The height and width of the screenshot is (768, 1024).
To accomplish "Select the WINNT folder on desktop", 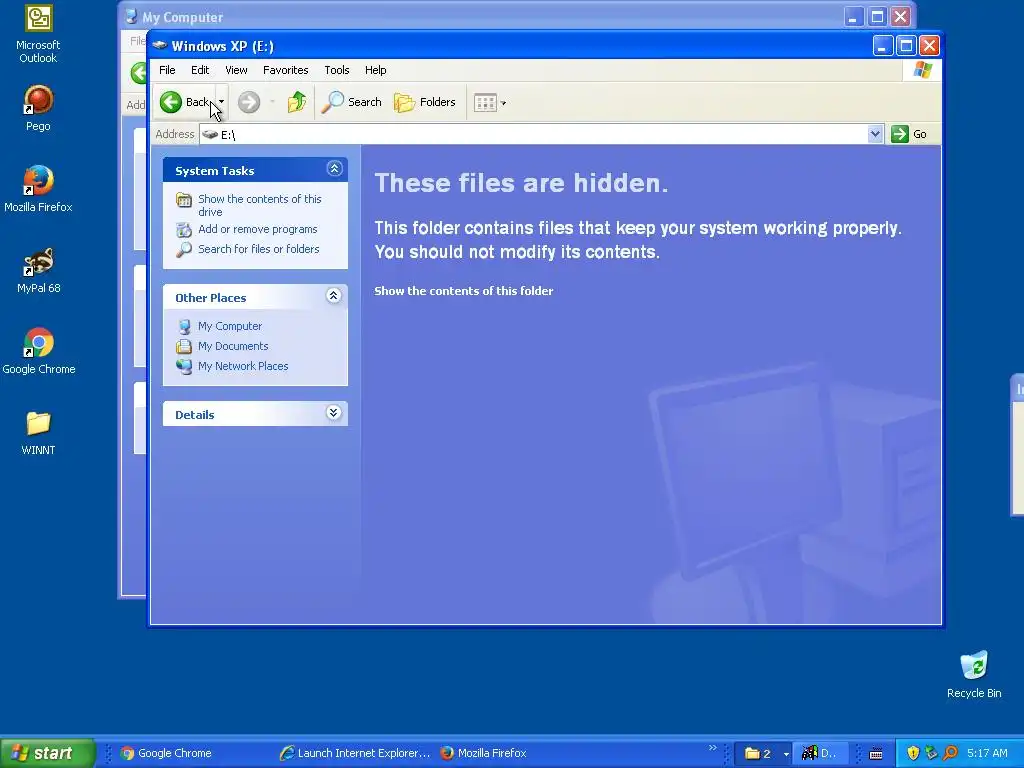I will (x=38, y=432).
